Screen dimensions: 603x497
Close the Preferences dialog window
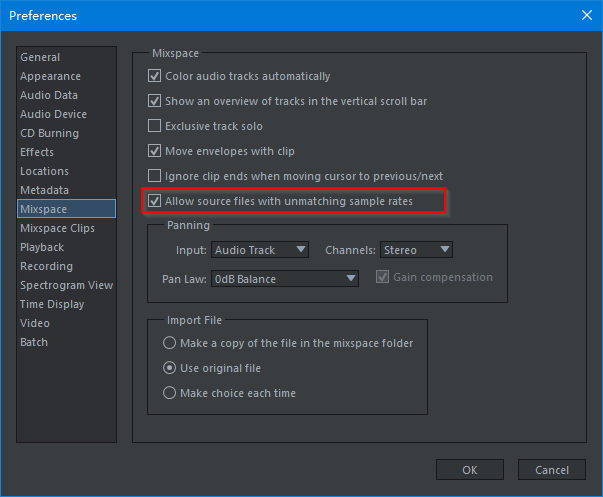(584, 15)
